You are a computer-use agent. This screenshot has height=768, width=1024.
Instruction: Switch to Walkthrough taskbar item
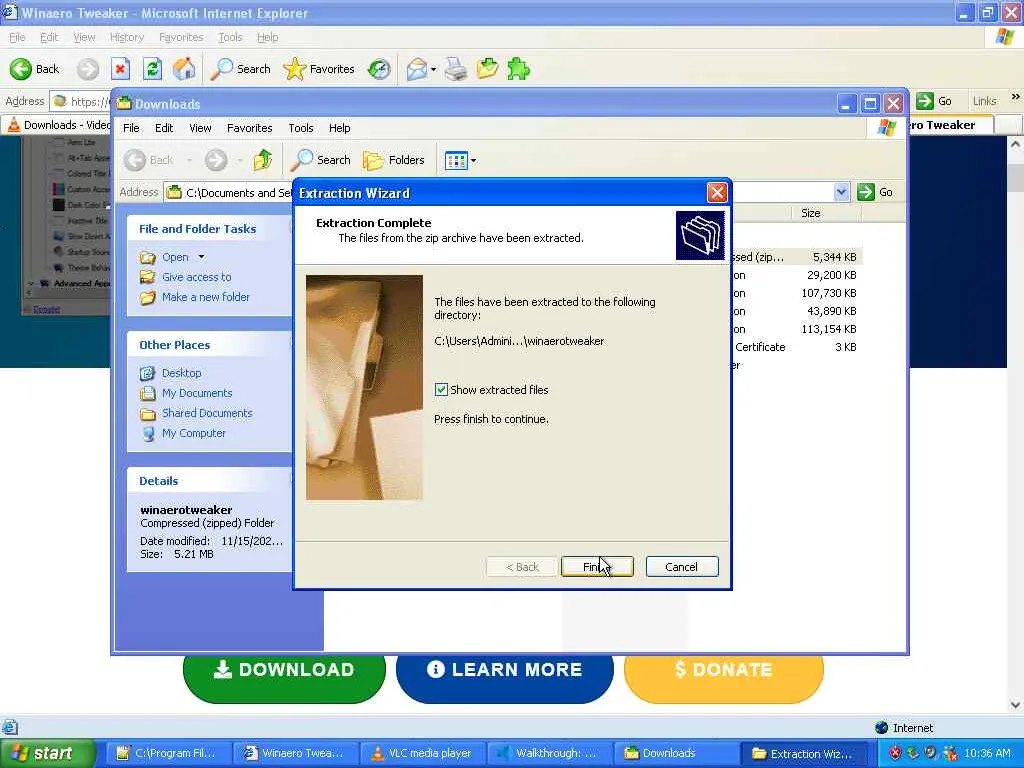(549, 753)
